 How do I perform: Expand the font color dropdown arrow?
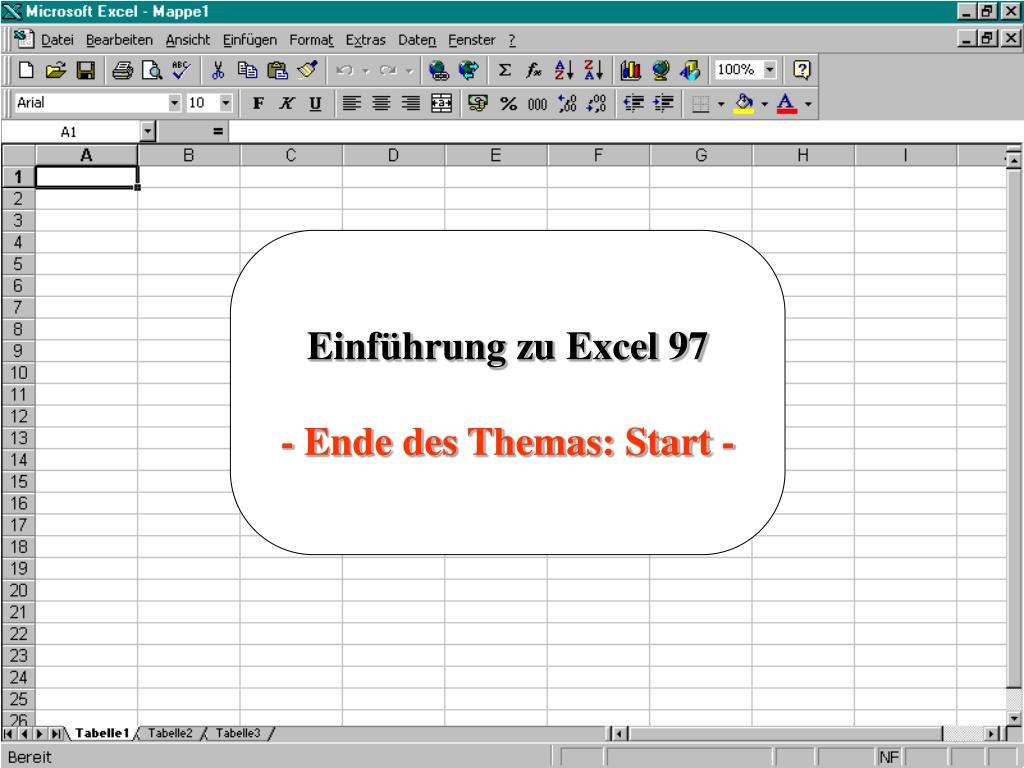(x=808, y=103)
